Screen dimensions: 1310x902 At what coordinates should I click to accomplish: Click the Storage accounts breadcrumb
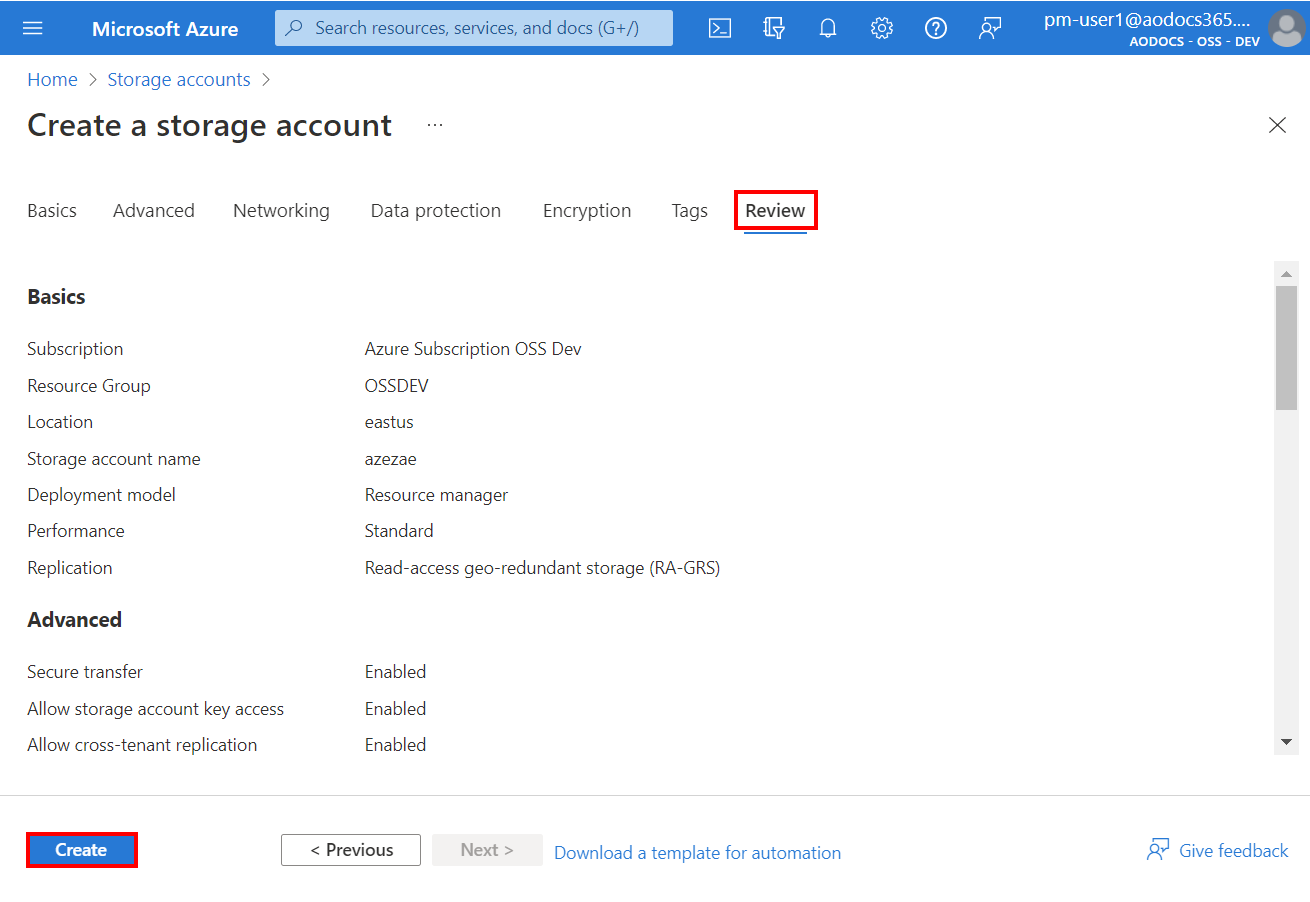click(179, 80)
